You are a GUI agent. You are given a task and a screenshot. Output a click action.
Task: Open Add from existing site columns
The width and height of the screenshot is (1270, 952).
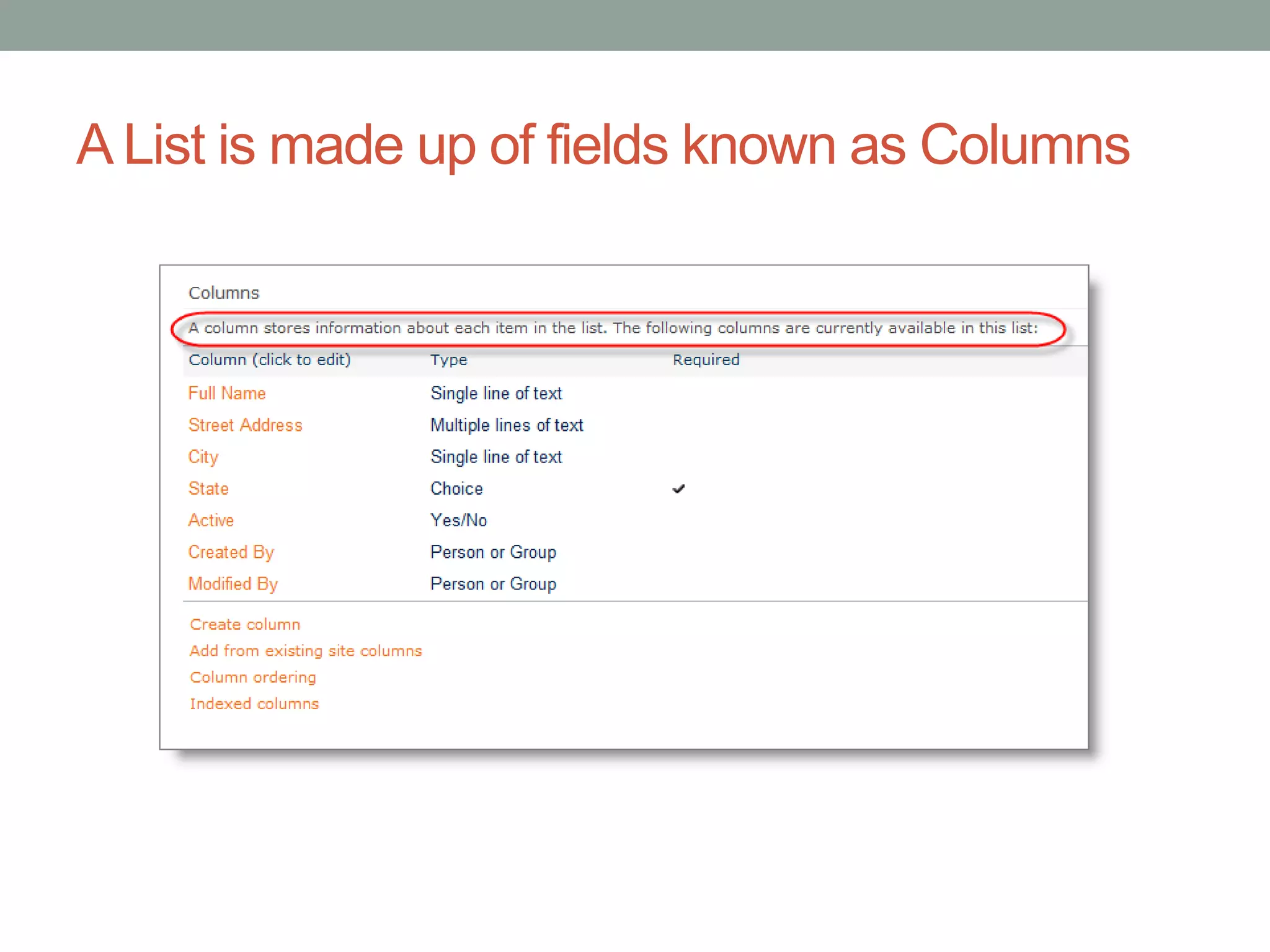pyautogui.click(x=306, y=651)
